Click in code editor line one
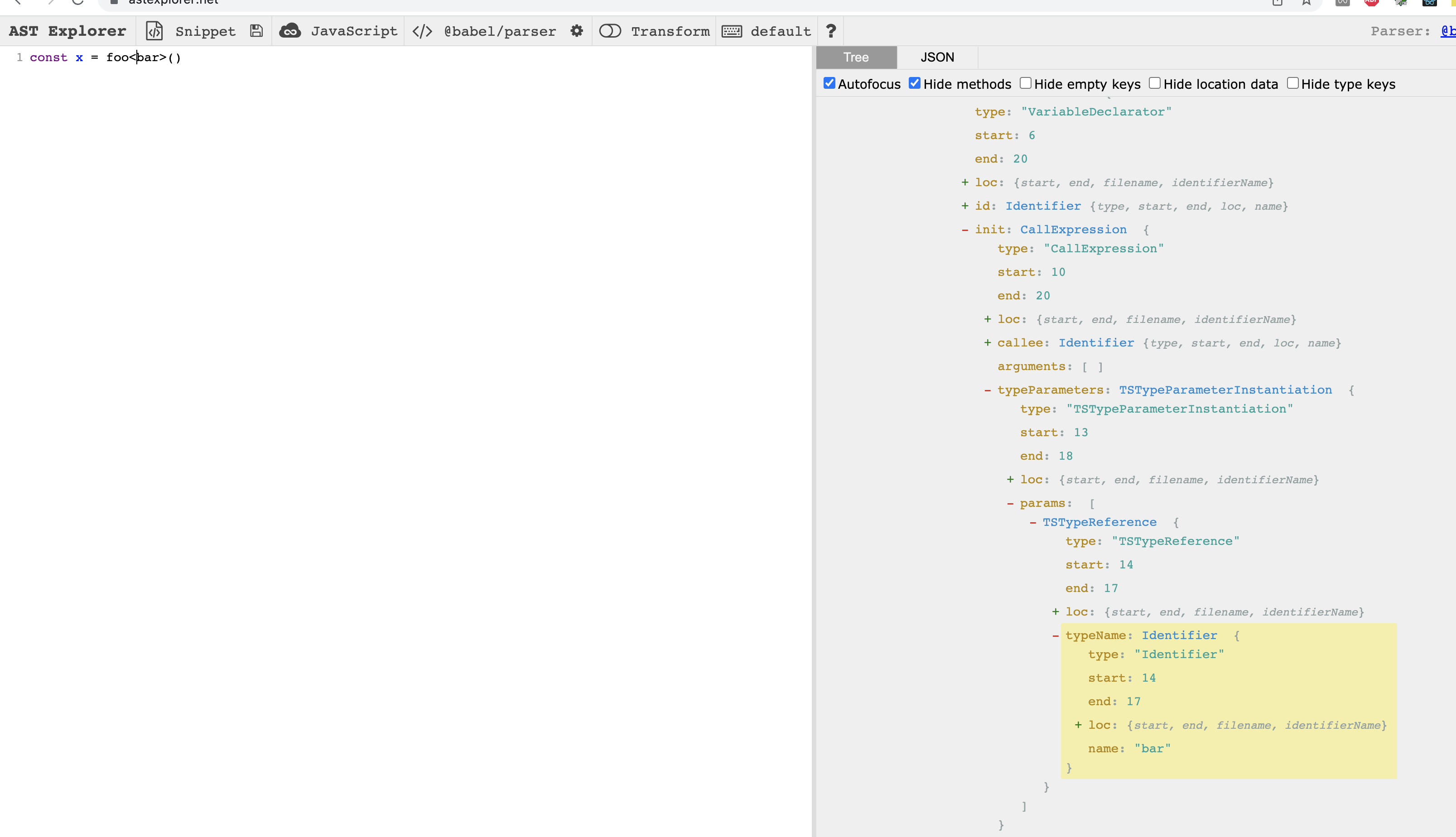 click(345, 58)
